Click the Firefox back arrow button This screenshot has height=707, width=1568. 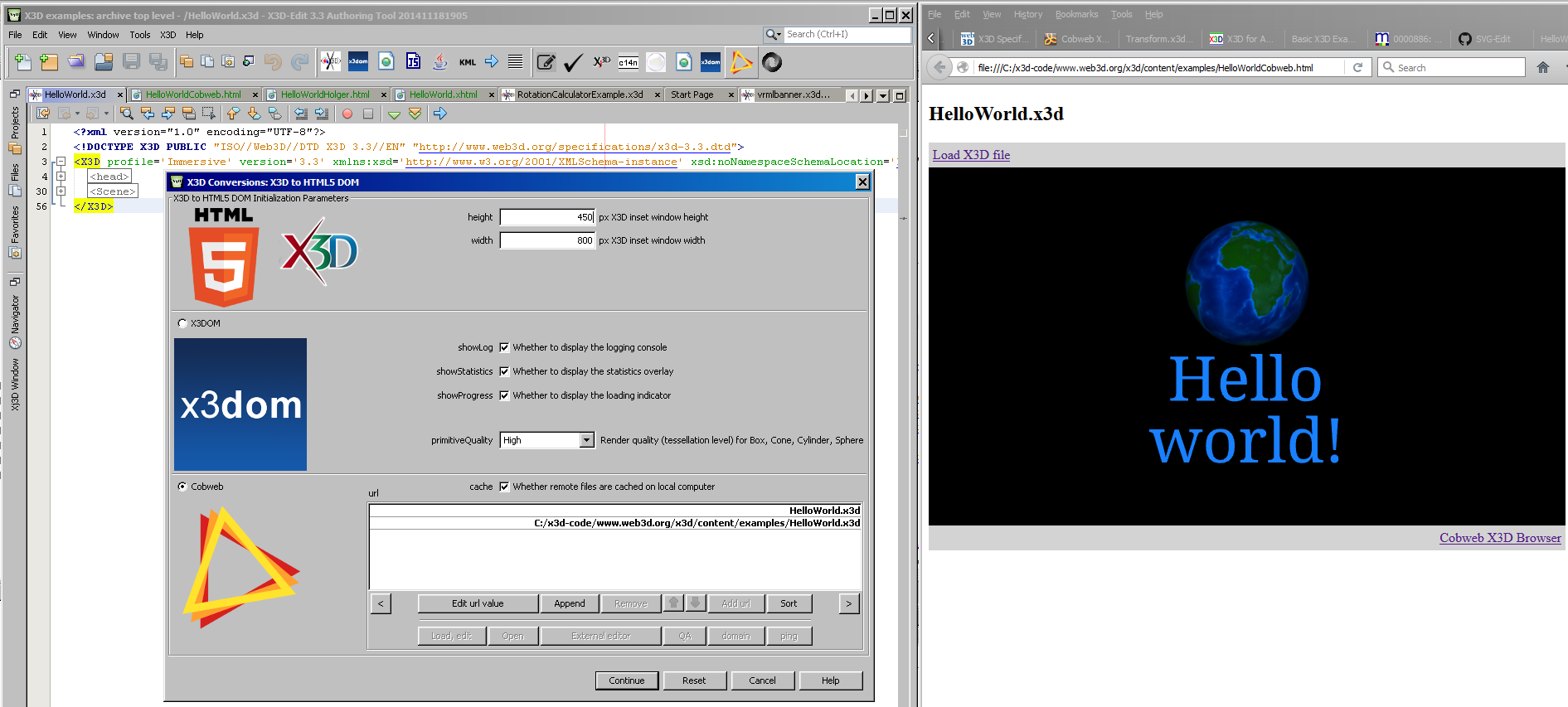939,67
